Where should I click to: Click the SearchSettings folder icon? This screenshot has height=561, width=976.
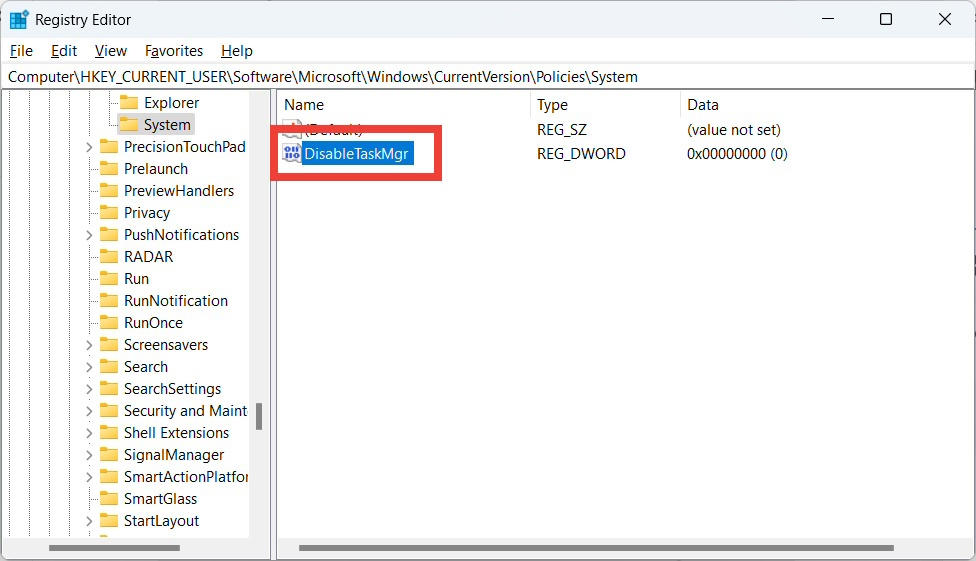point(109,389)
